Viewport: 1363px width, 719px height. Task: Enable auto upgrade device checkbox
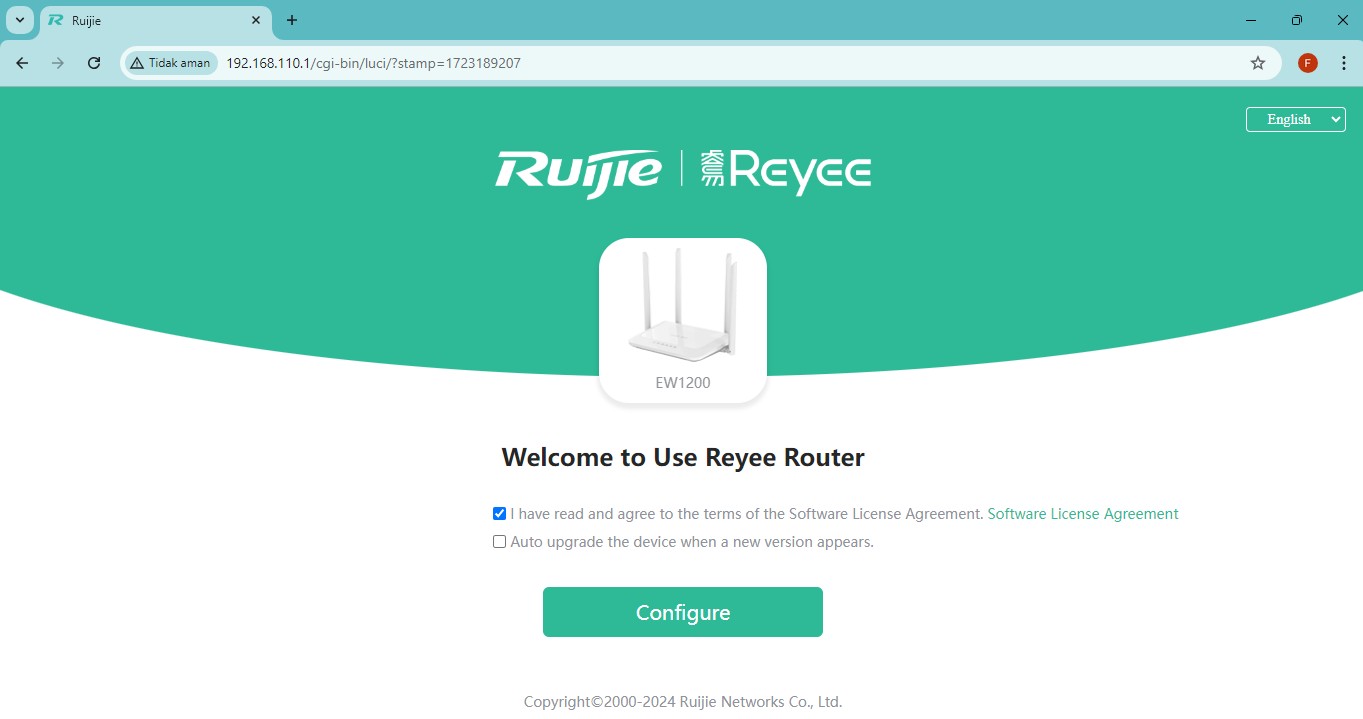click(500, 542)
